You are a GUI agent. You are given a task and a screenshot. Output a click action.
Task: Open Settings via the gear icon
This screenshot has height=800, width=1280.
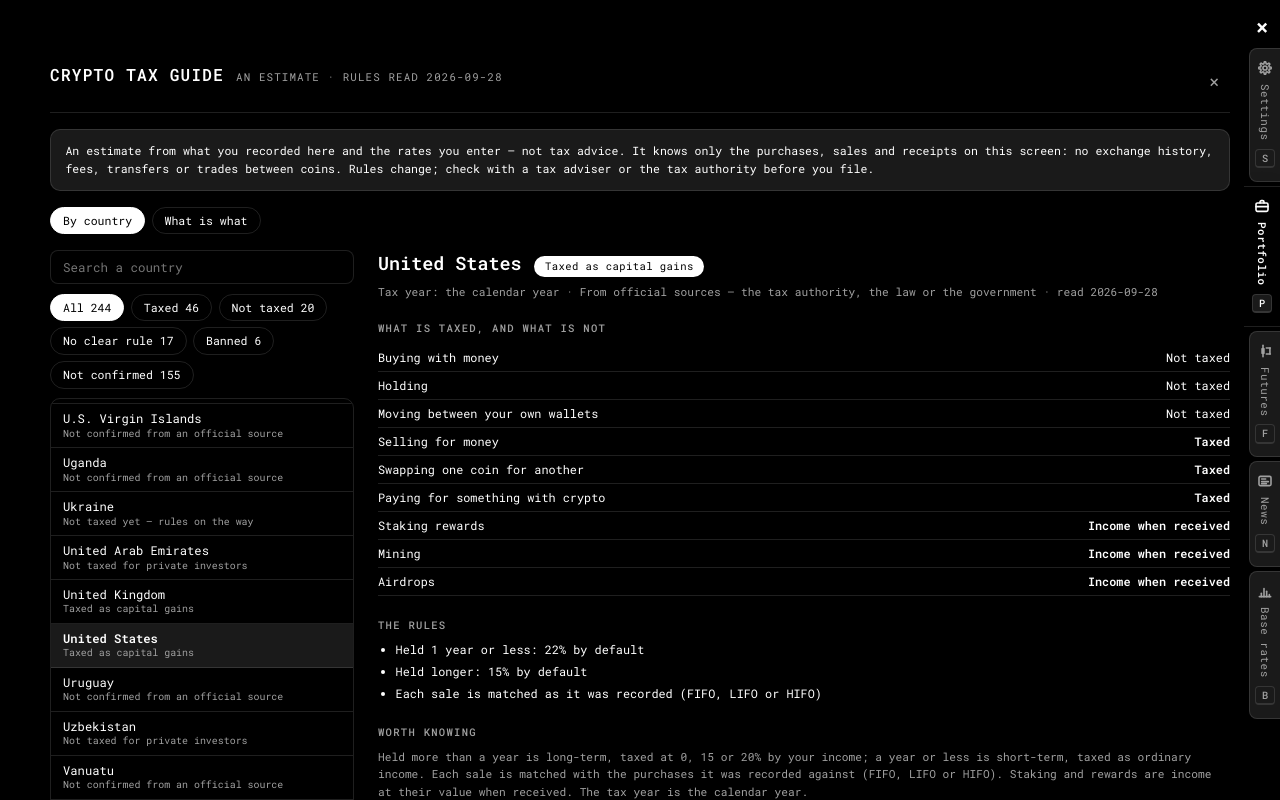tap(1265, 68)
